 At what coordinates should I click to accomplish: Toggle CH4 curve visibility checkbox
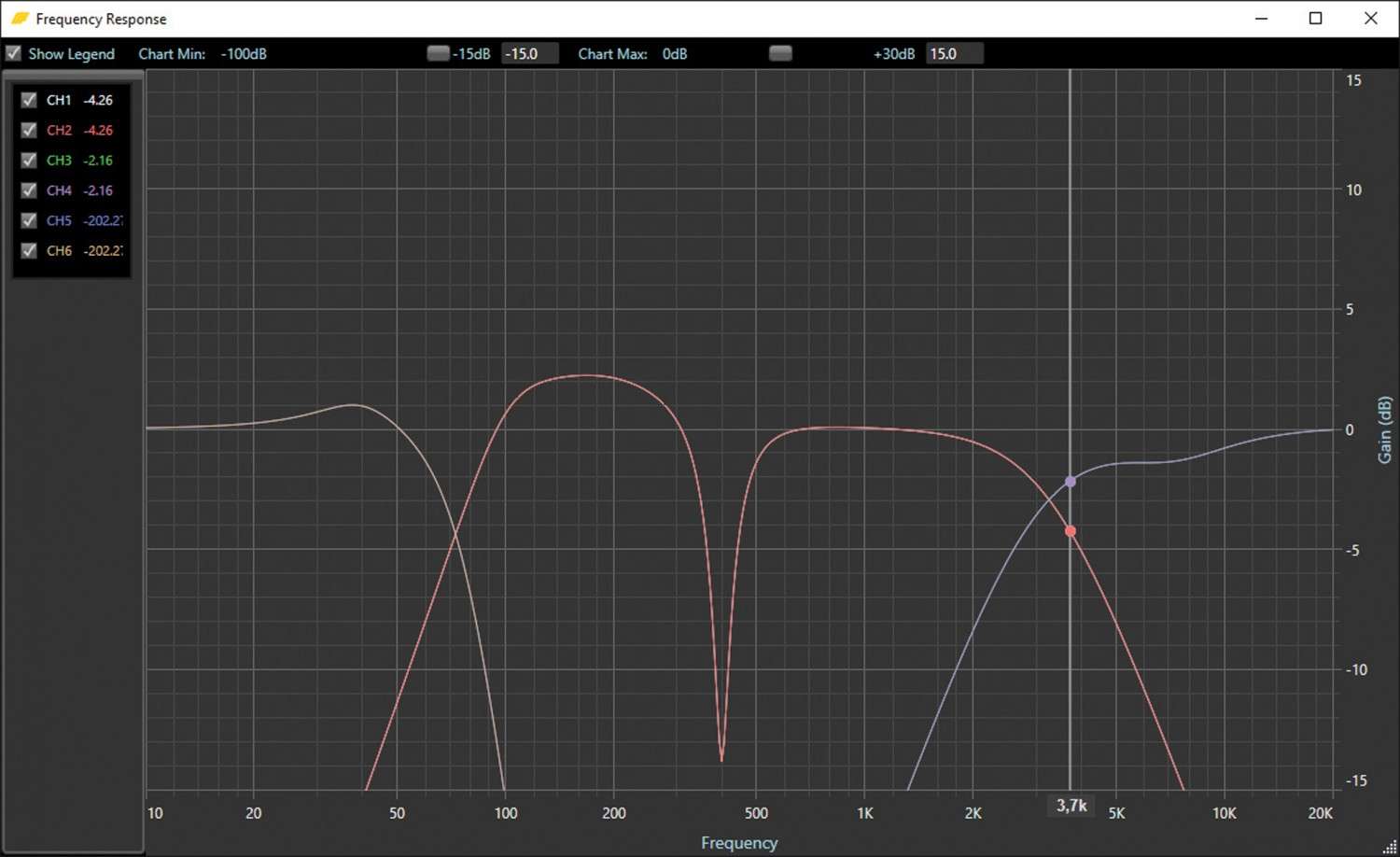click(x=29, y=190)
